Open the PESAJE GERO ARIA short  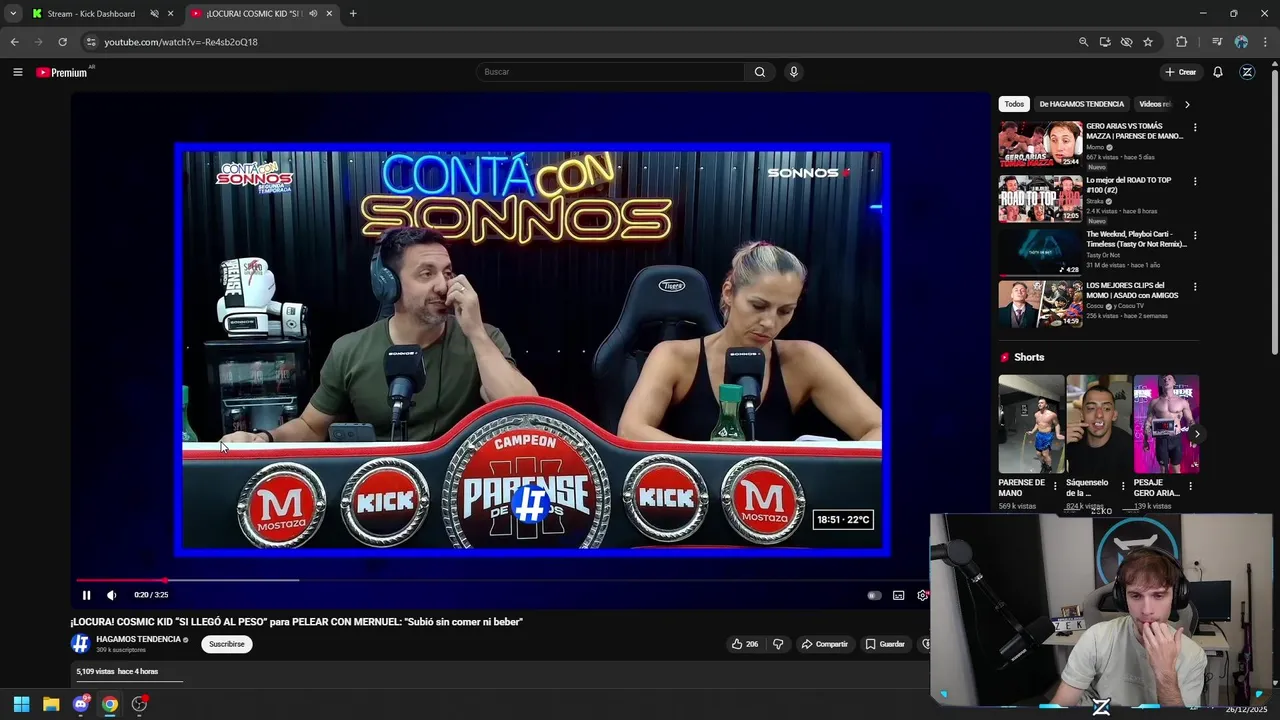pos(1166,424)
